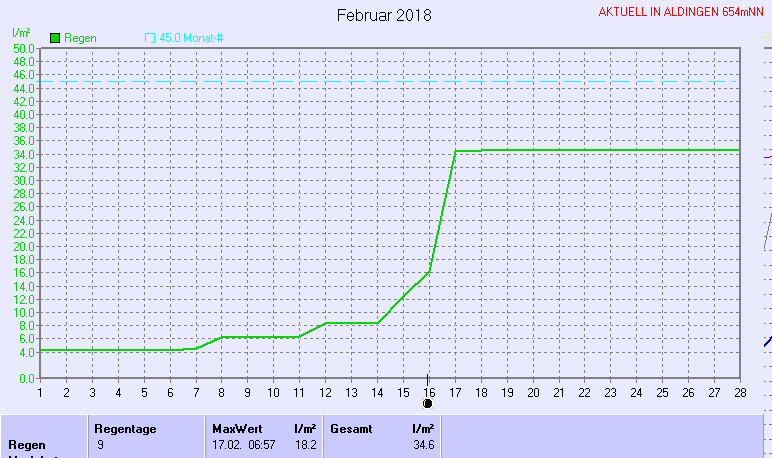Click the 0.0 y-axis minimum label
This screenshot has height=458, width=772.
(27, 379)
